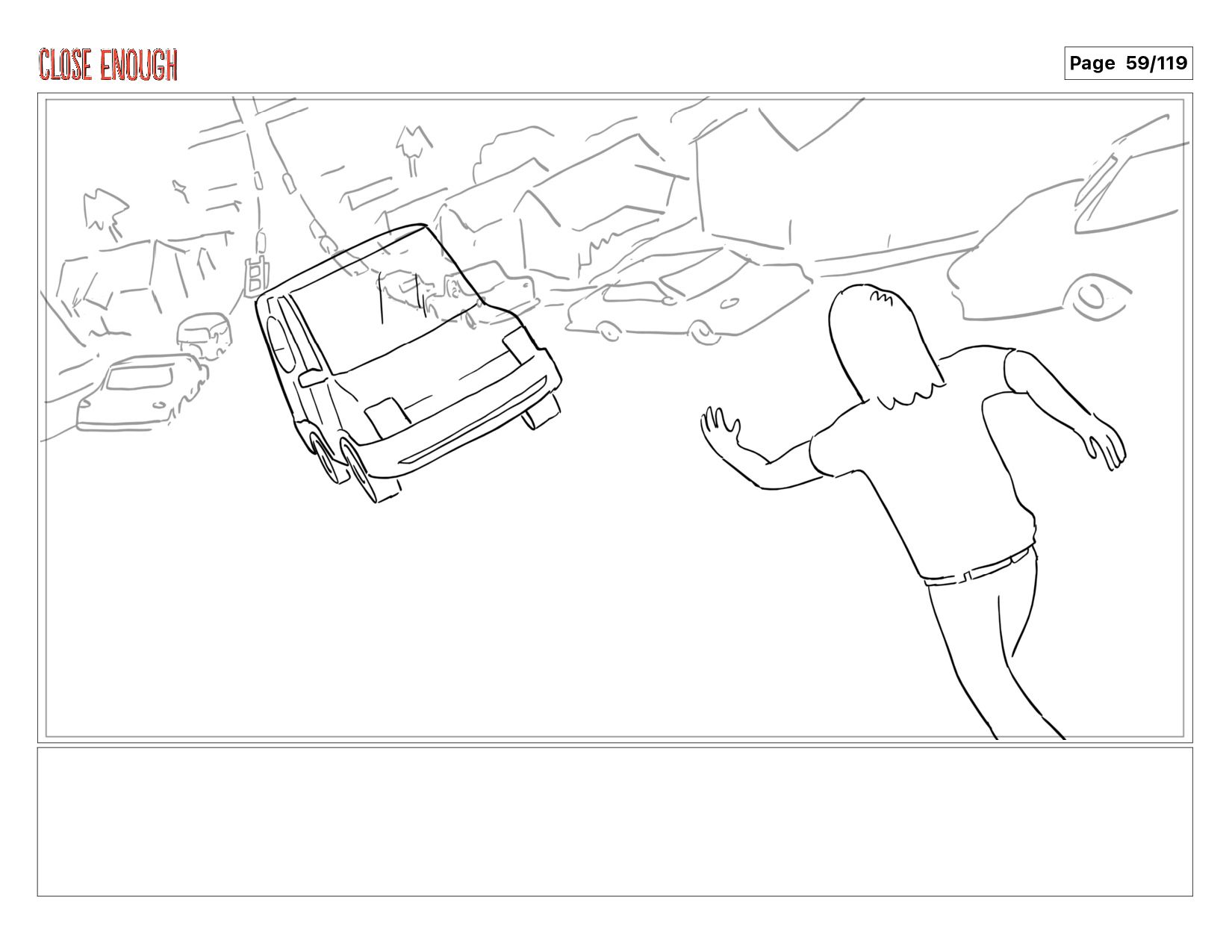
Task: Click the Close Enough logo
Action: click(x=108, y=65)
